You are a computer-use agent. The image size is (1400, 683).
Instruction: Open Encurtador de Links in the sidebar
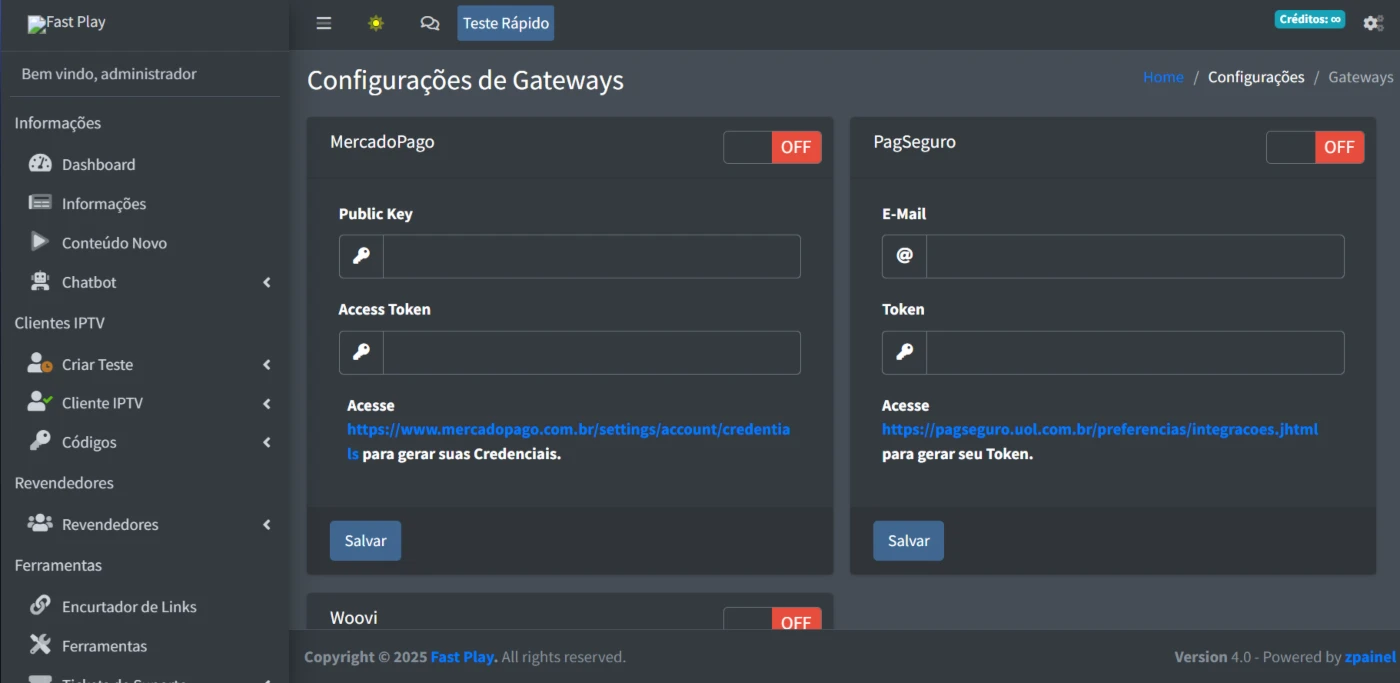129,607
